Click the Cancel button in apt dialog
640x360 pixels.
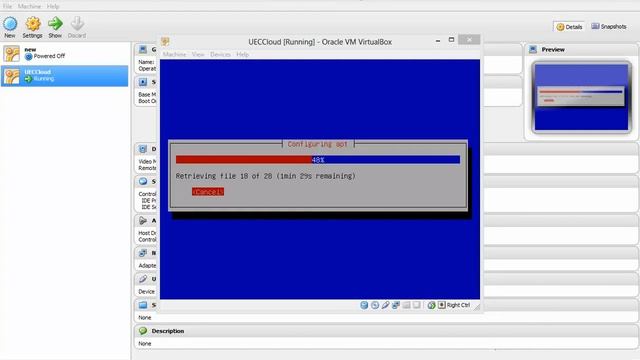pyautogui.click(x=208, y=191)
